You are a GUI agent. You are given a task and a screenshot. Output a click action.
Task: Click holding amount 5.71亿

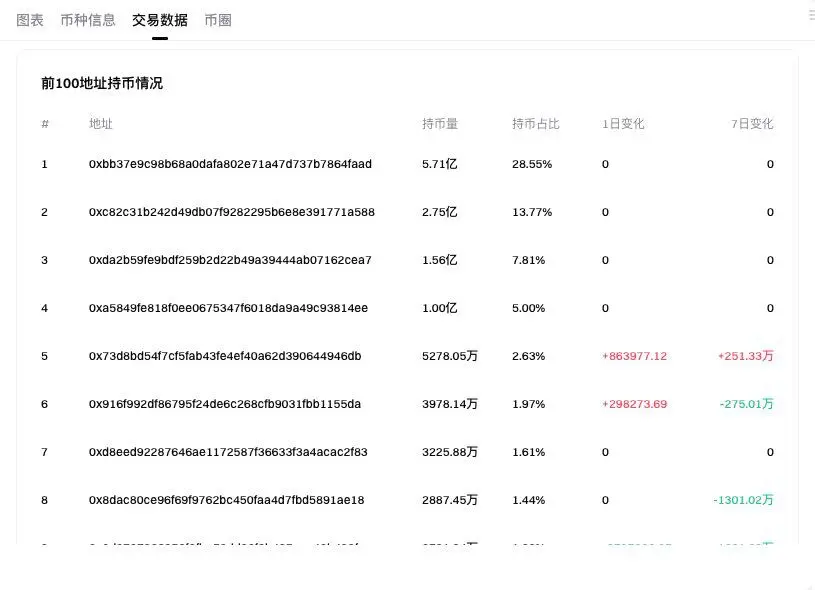tap(440, 164)
